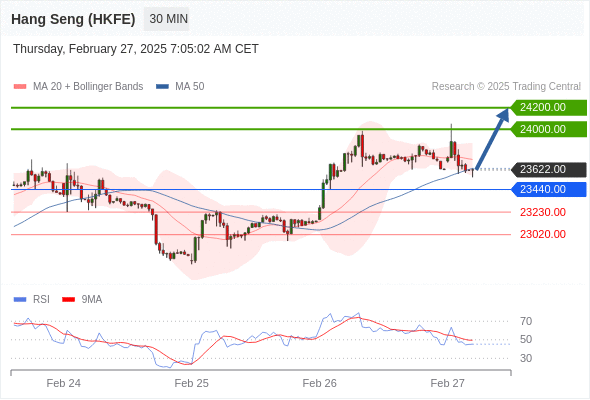Click the Feb 24 date axis label
The height and width of the screenshot is (400, 590).
click(64, 383)
